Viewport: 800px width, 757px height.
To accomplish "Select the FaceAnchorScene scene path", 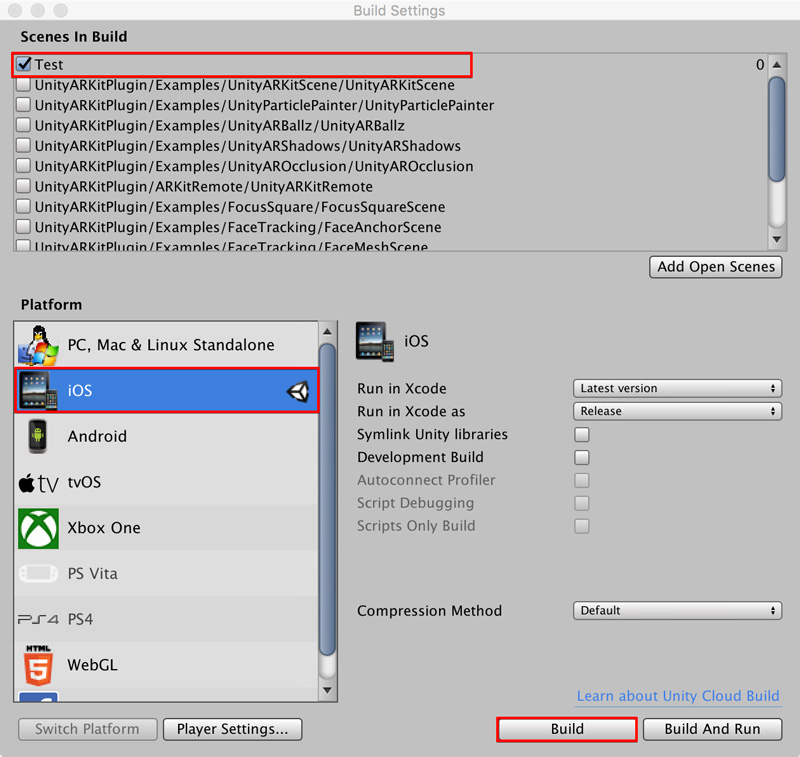I will 238,227.
